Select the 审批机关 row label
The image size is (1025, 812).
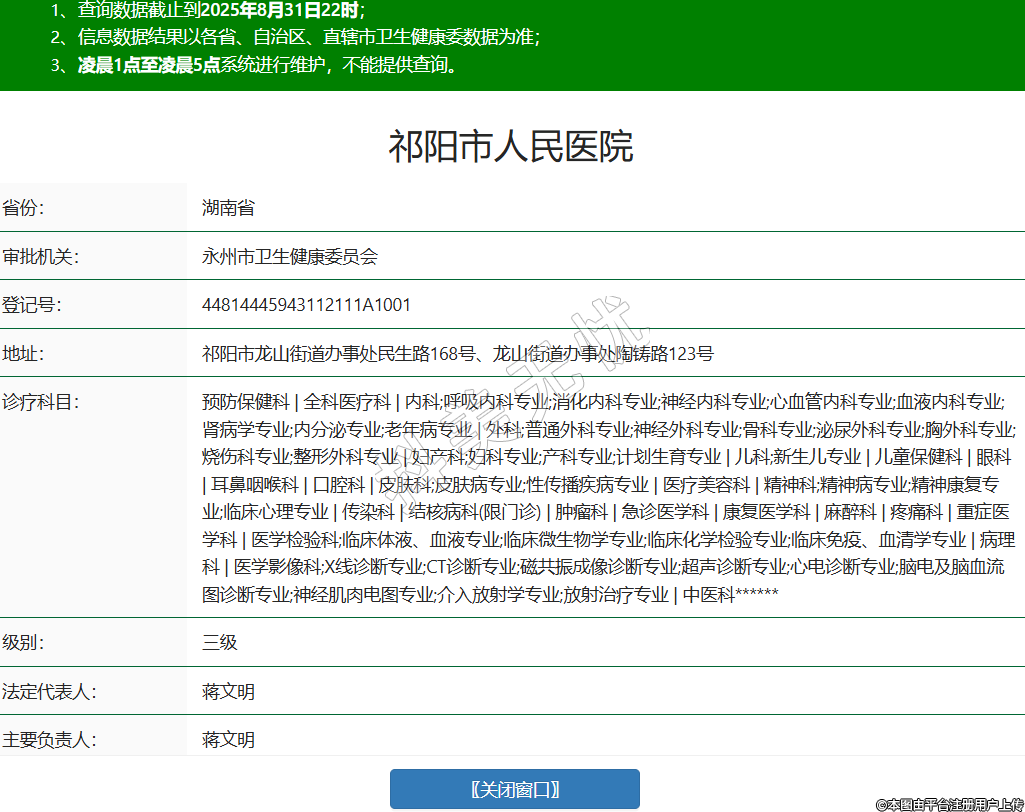40,256
